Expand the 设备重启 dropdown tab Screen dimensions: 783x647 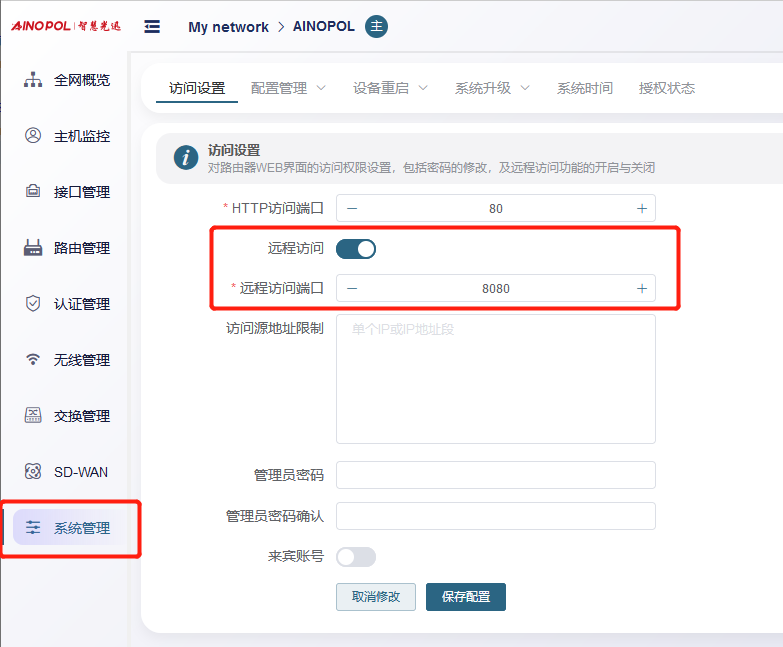pos(390,88)
